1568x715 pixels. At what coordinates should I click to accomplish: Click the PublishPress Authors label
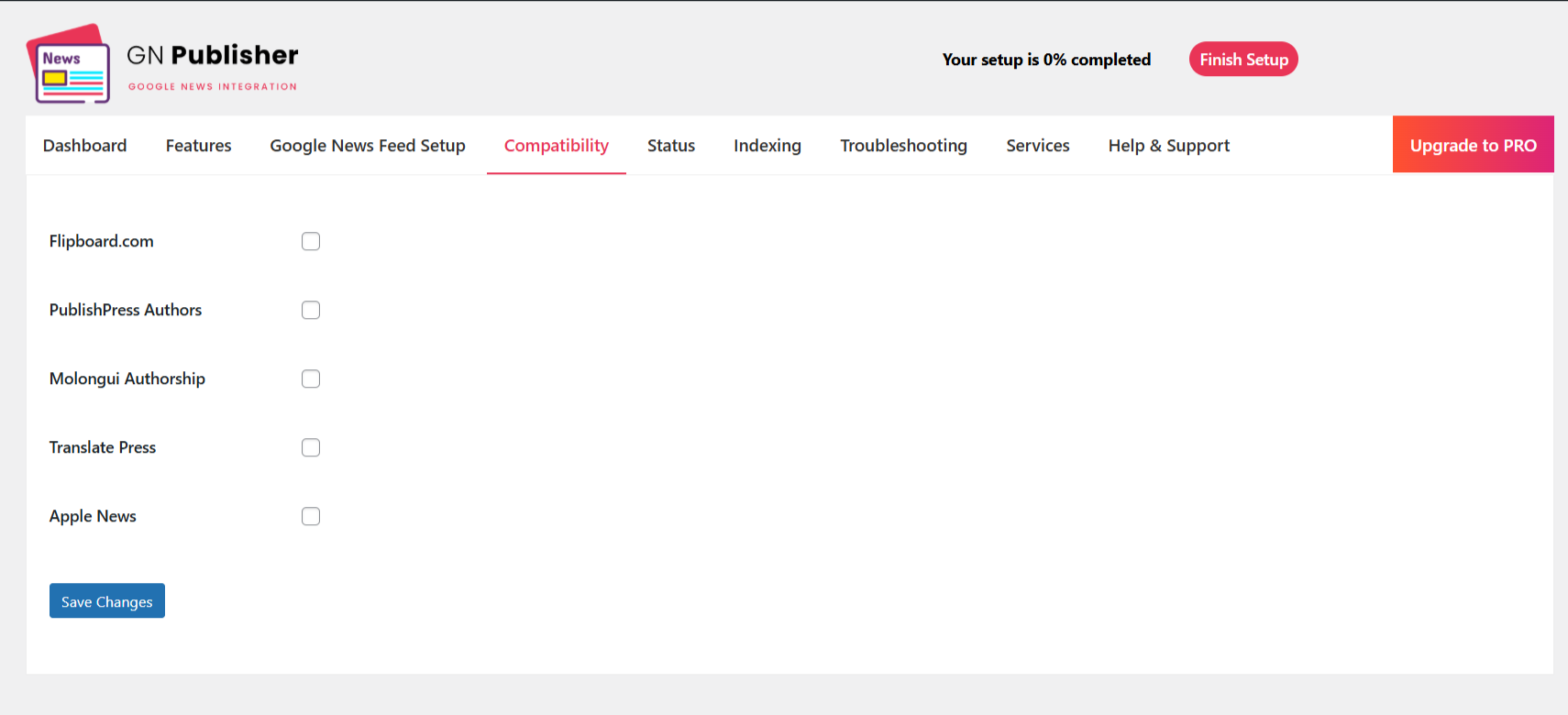point(126,310)
